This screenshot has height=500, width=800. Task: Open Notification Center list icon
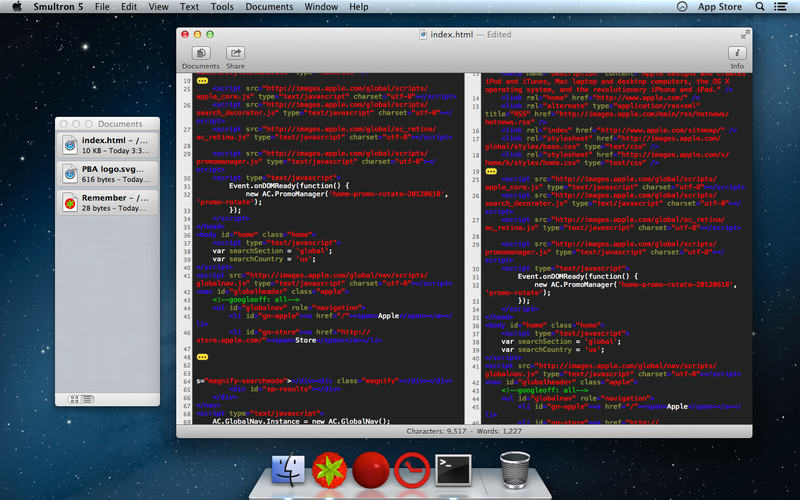[x=780, y=7]
